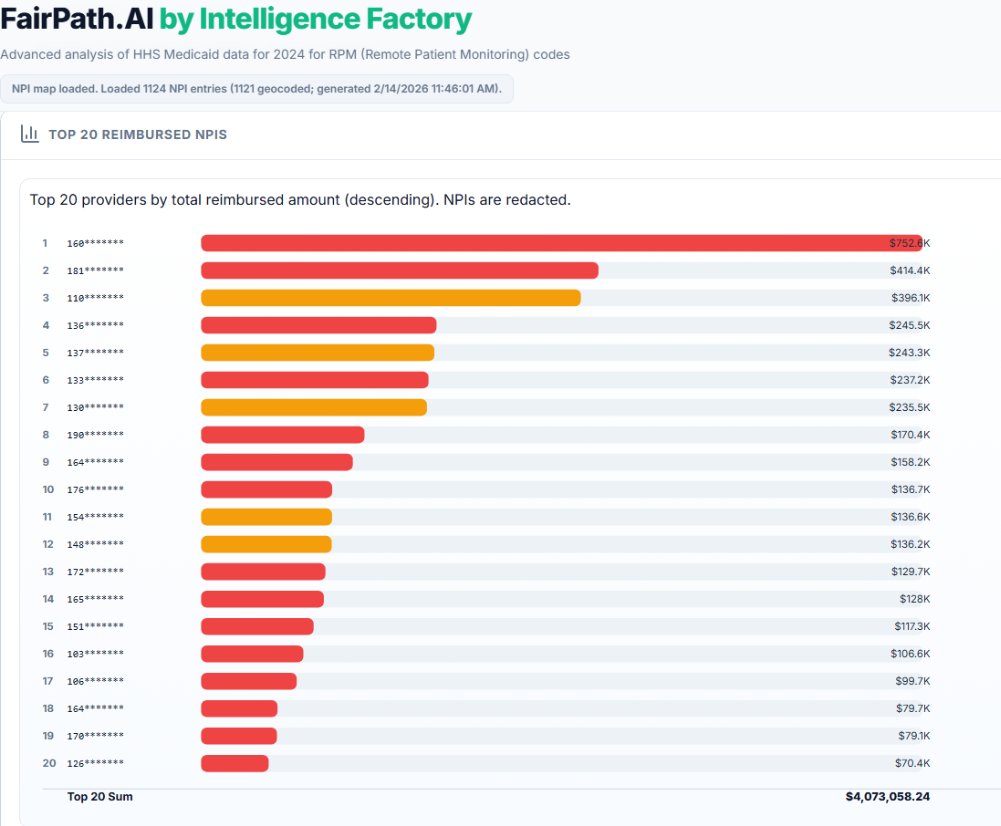Click the orange bar for NPI 154*******
The image size is (1001, 826).
click(x=266, y=517)
